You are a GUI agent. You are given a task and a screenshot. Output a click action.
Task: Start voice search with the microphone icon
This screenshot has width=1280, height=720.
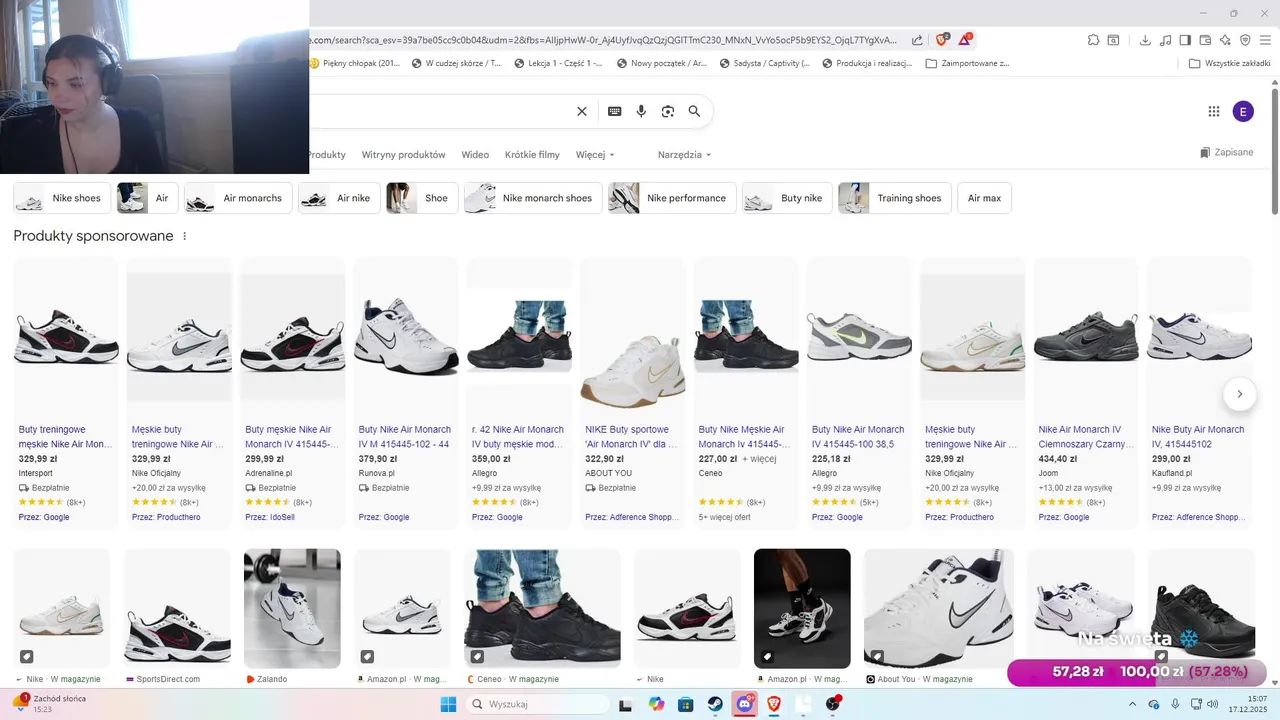pos(641,111)
